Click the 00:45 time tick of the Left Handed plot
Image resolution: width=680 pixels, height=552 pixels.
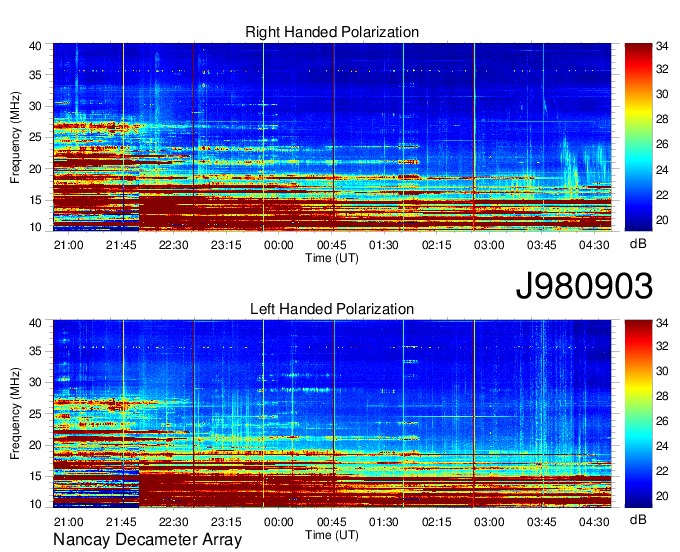pyautogui.click(x=331, y=522)
